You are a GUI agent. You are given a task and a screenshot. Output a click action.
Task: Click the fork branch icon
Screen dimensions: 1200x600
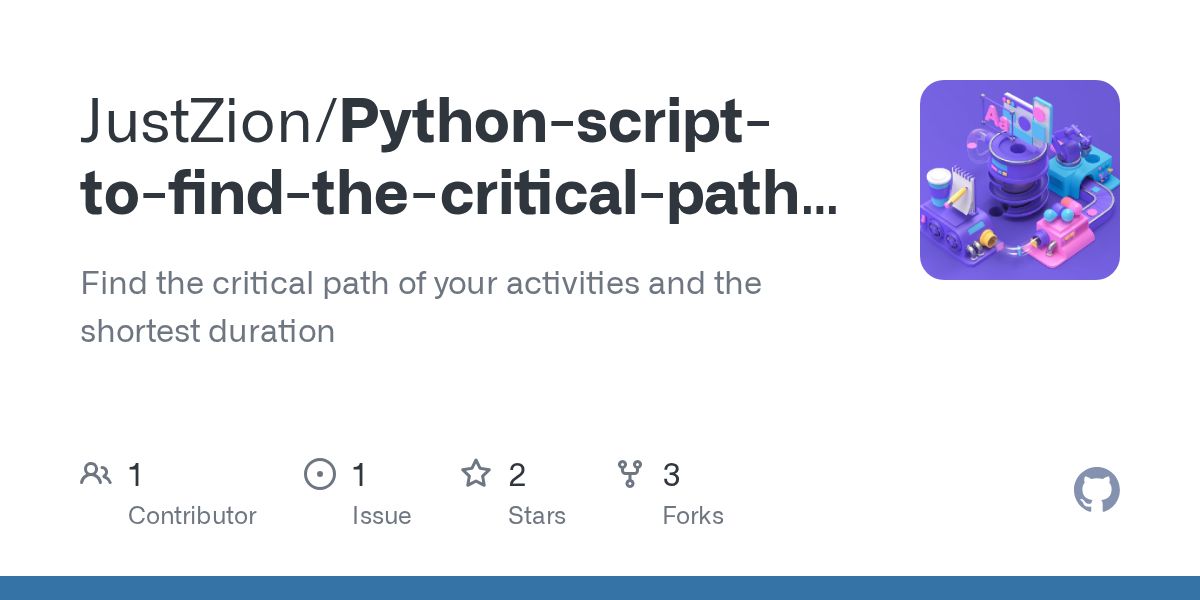pos(630,474)
